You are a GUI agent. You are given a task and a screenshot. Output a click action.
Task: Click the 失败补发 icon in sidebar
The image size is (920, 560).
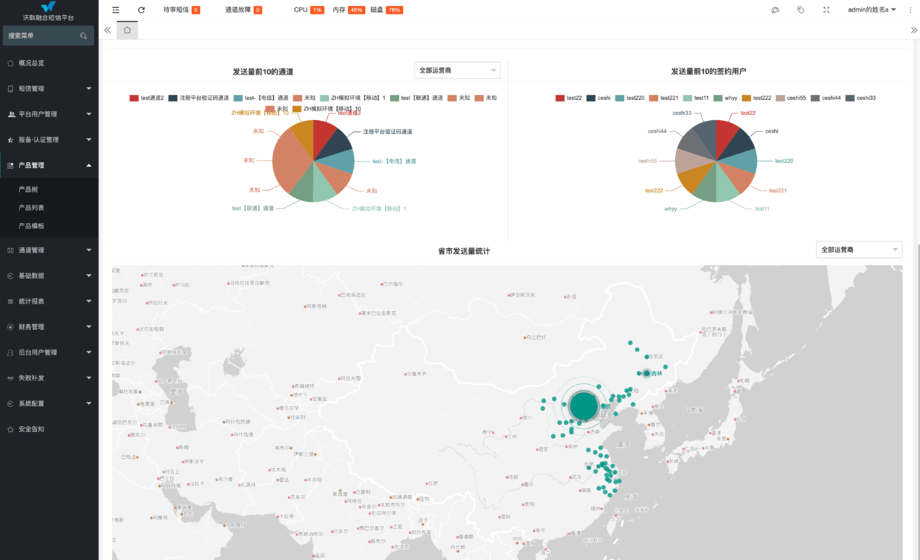[x=11, y=378]
